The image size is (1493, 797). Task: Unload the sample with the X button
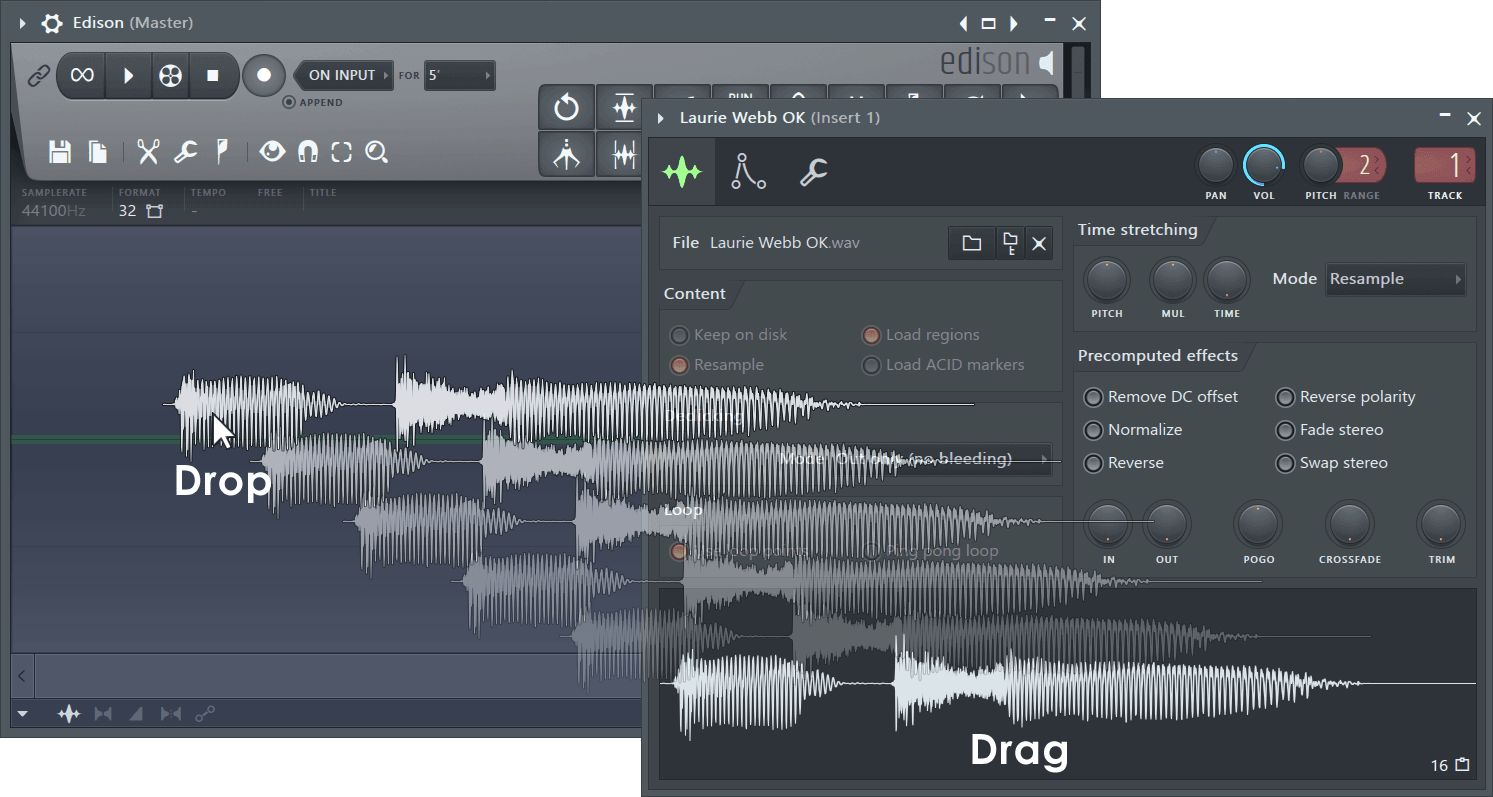1039,243
